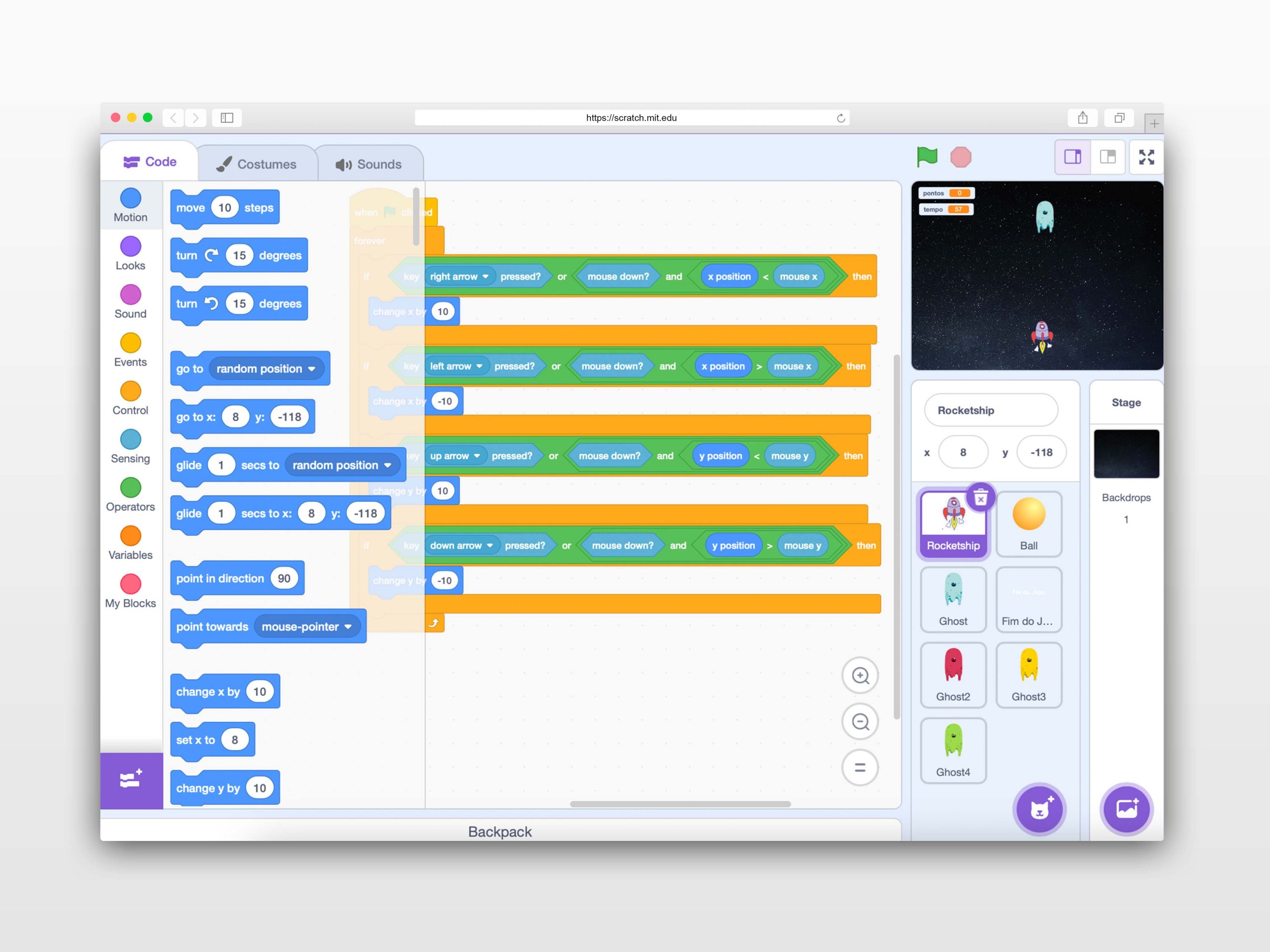Click Choose a Backdrop button

(x=1126, y=809)
